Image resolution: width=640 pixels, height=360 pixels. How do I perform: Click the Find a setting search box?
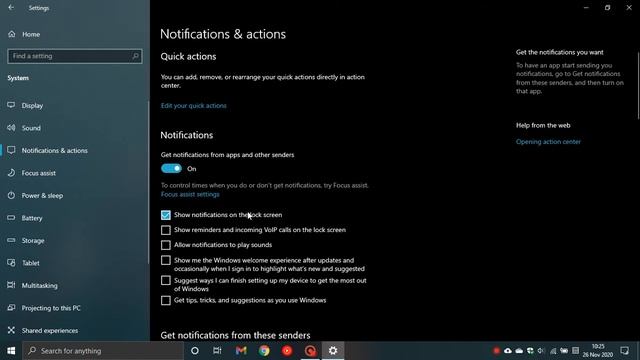[75, 56]
